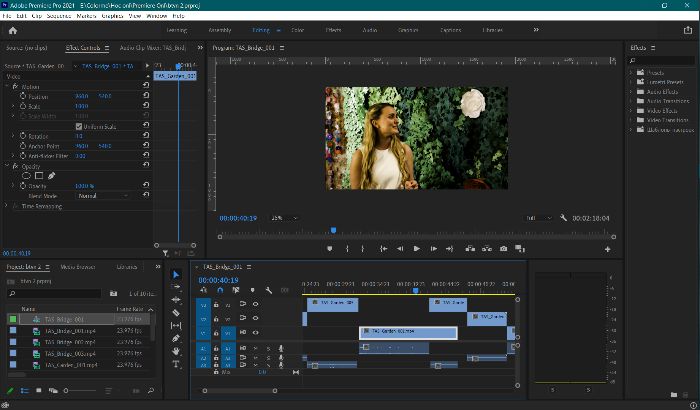
Task: Click Mark In button
Action: tap(347, 249)
